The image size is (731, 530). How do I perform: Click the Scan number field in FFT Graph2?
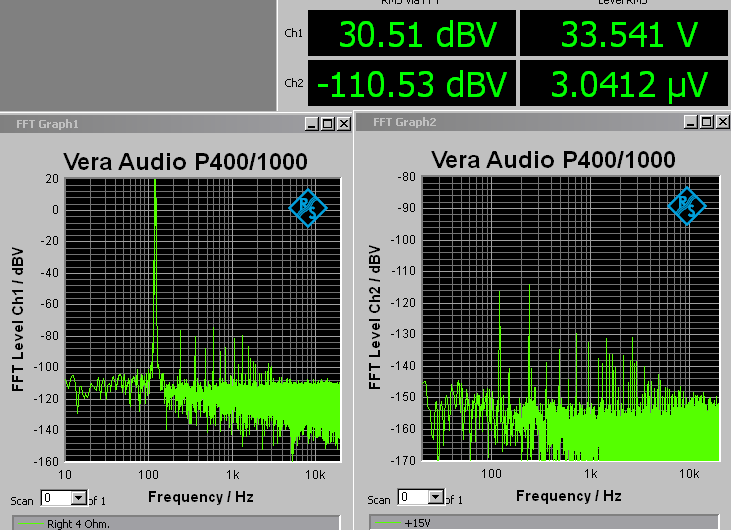414,497
